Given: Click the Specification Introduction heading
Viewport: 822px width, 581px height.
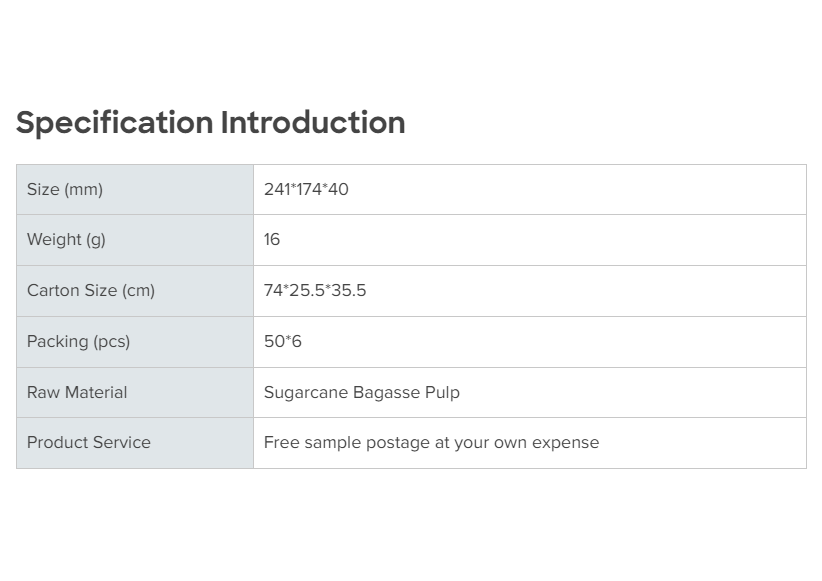Looking at the screenshot, I should click(x=210, y=123).
